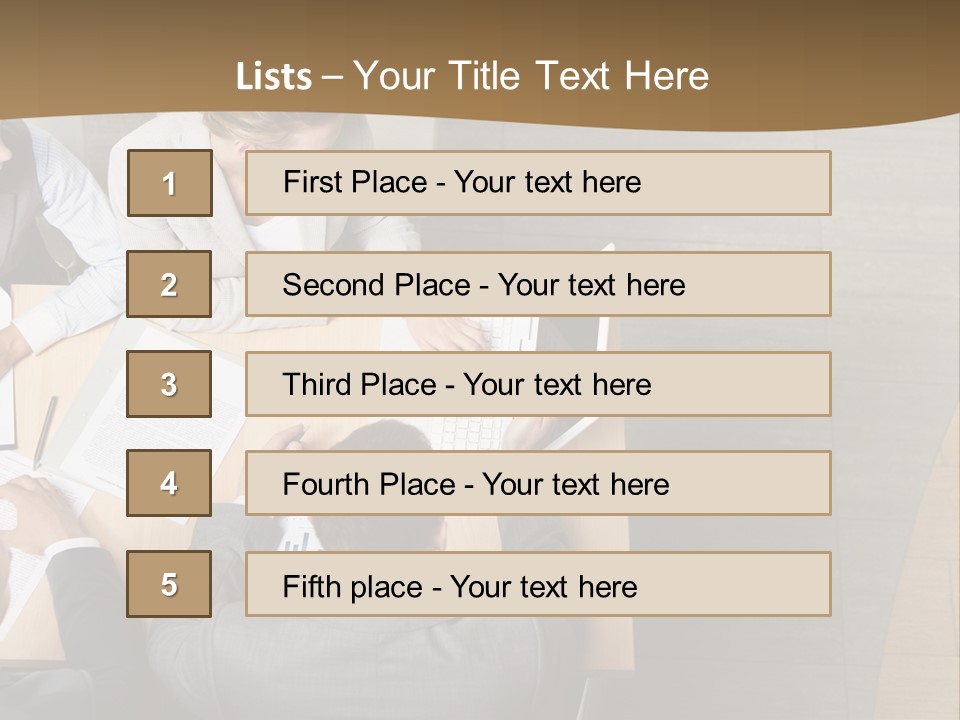Image resolution: width=960 pixels, height=720 pixels.
Task: Select the First Place text bar
Action: tap(538, 183)
